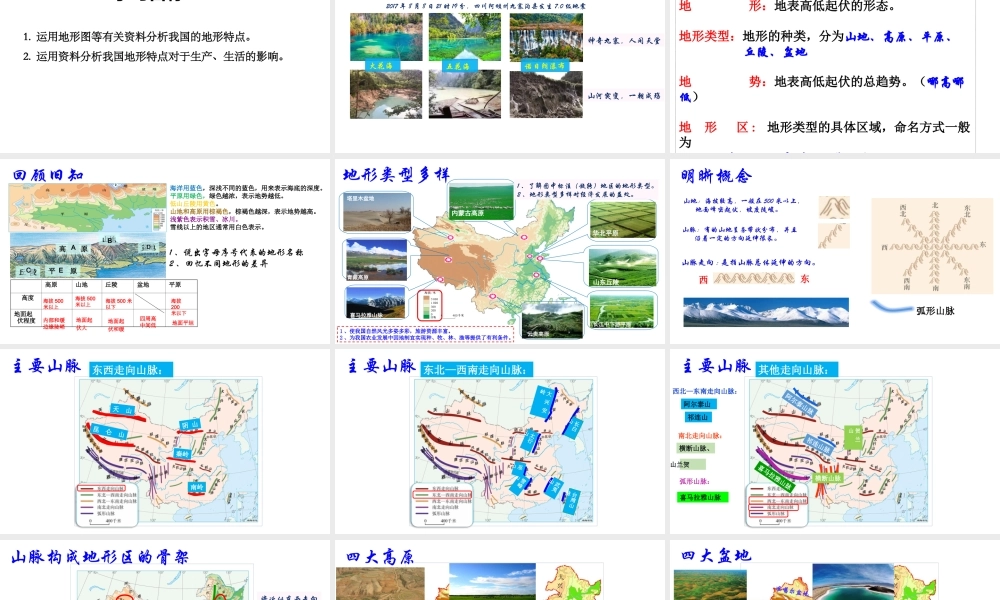Click the colored topographic map in 回顾旧知

(87, 207)
